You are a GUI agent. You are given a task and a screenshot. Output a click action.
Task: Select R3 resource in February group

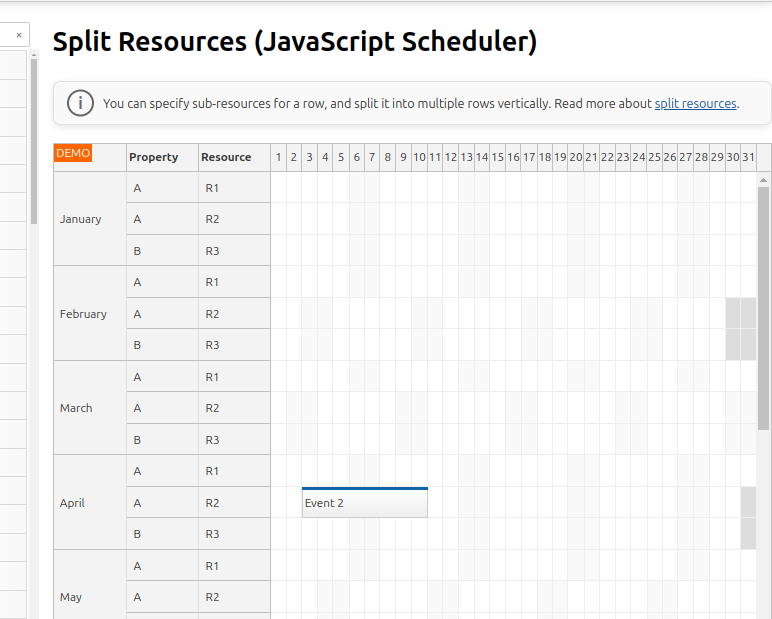coord(234,345)
